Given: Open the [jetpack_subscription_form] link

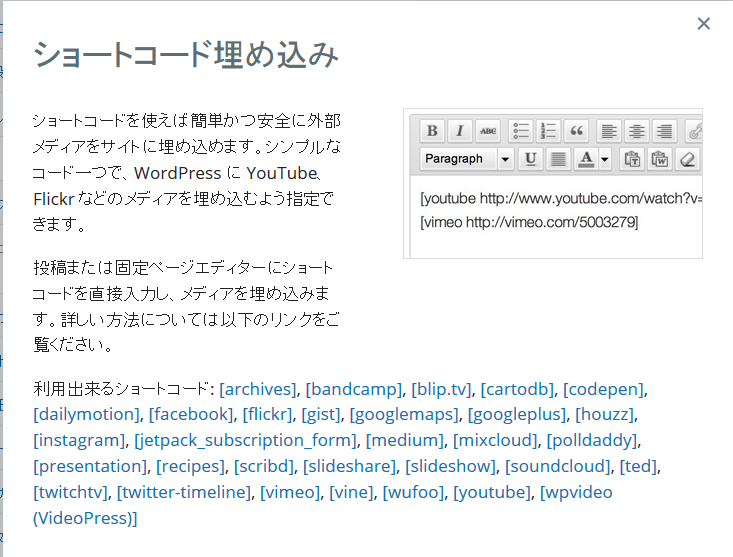Looking at the screenshot, I should 245,440.
